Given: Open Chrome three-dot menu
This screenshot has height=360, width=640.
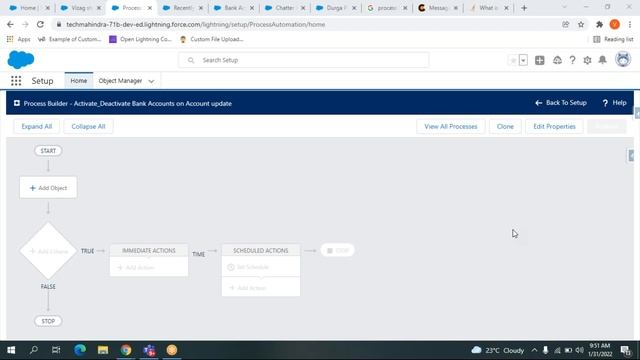Looking at the screenshot, I should pyautogui.click(x=630, y=24).
